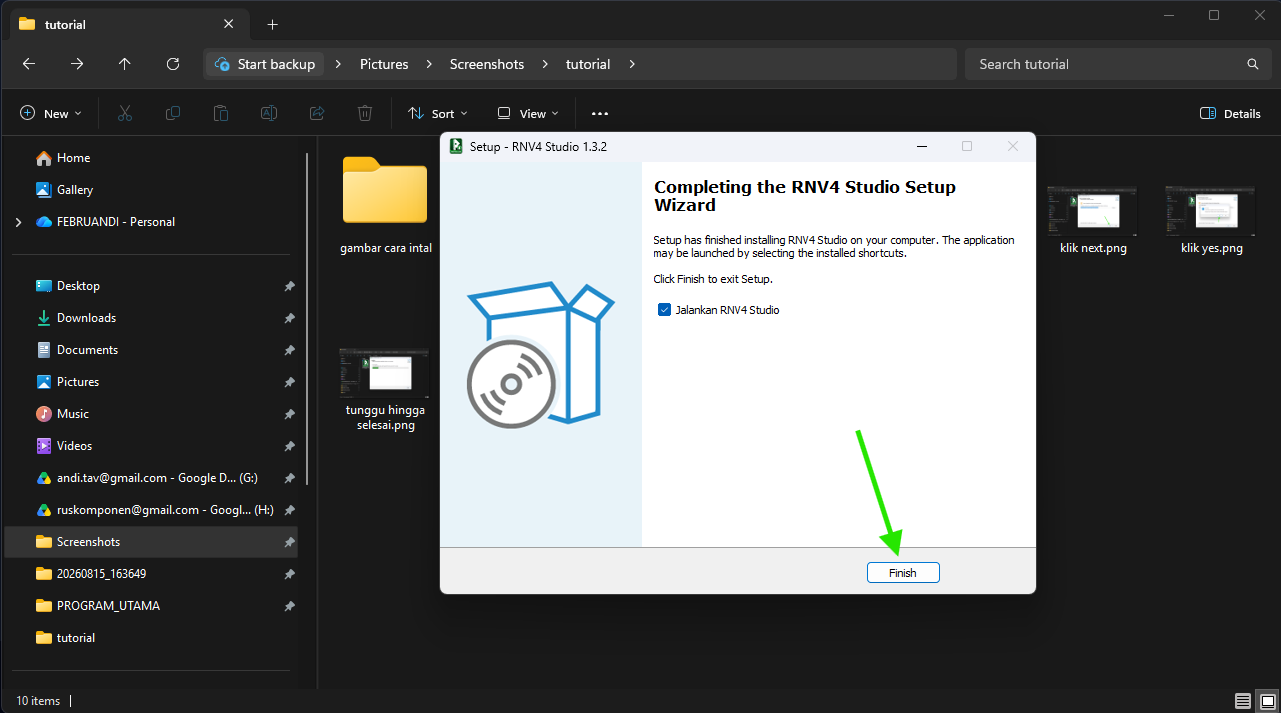
Task: Select Screenshots breadcrumb in address bar
Action: point(487,64)
